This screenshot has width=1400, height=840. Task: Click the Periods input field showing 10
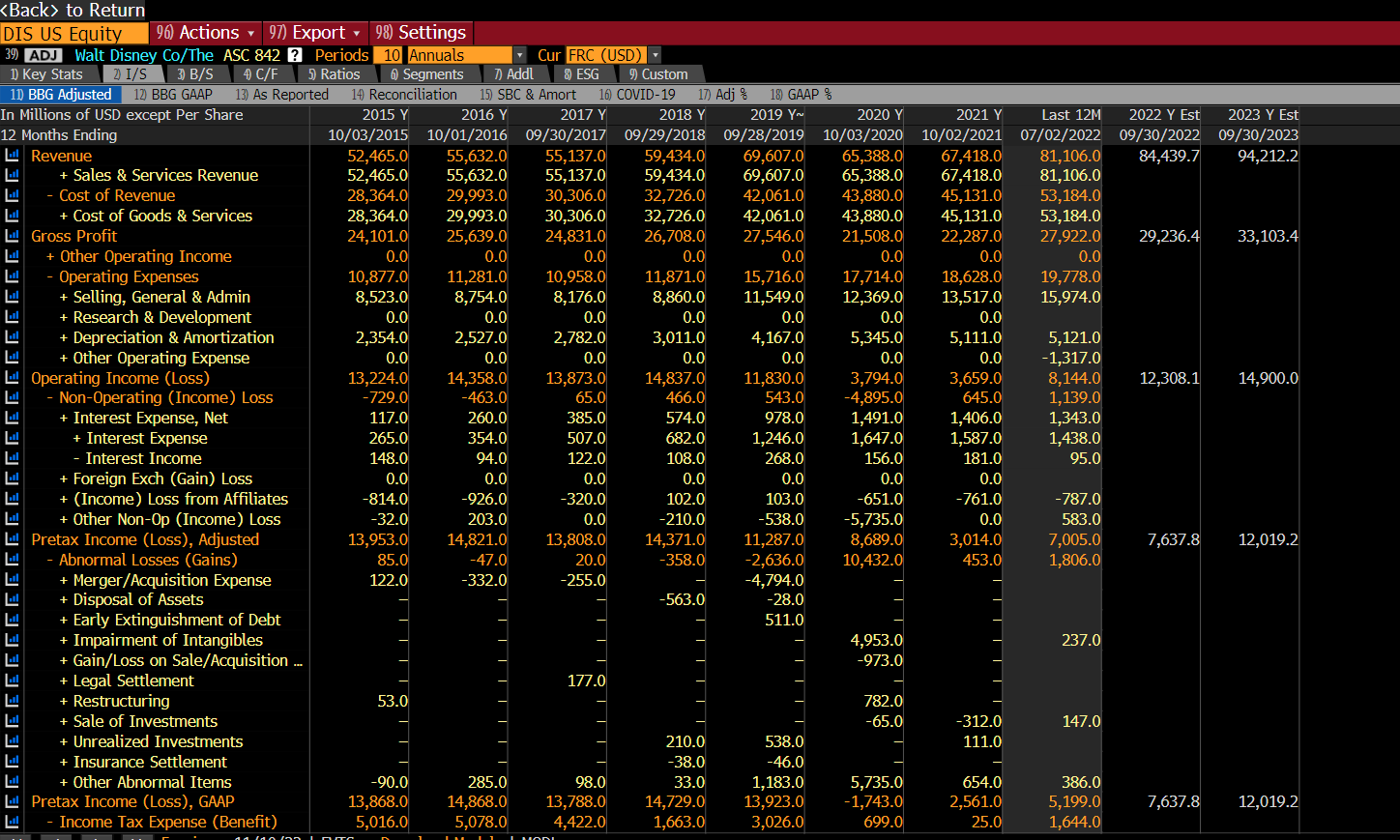(x=389, y=56)
